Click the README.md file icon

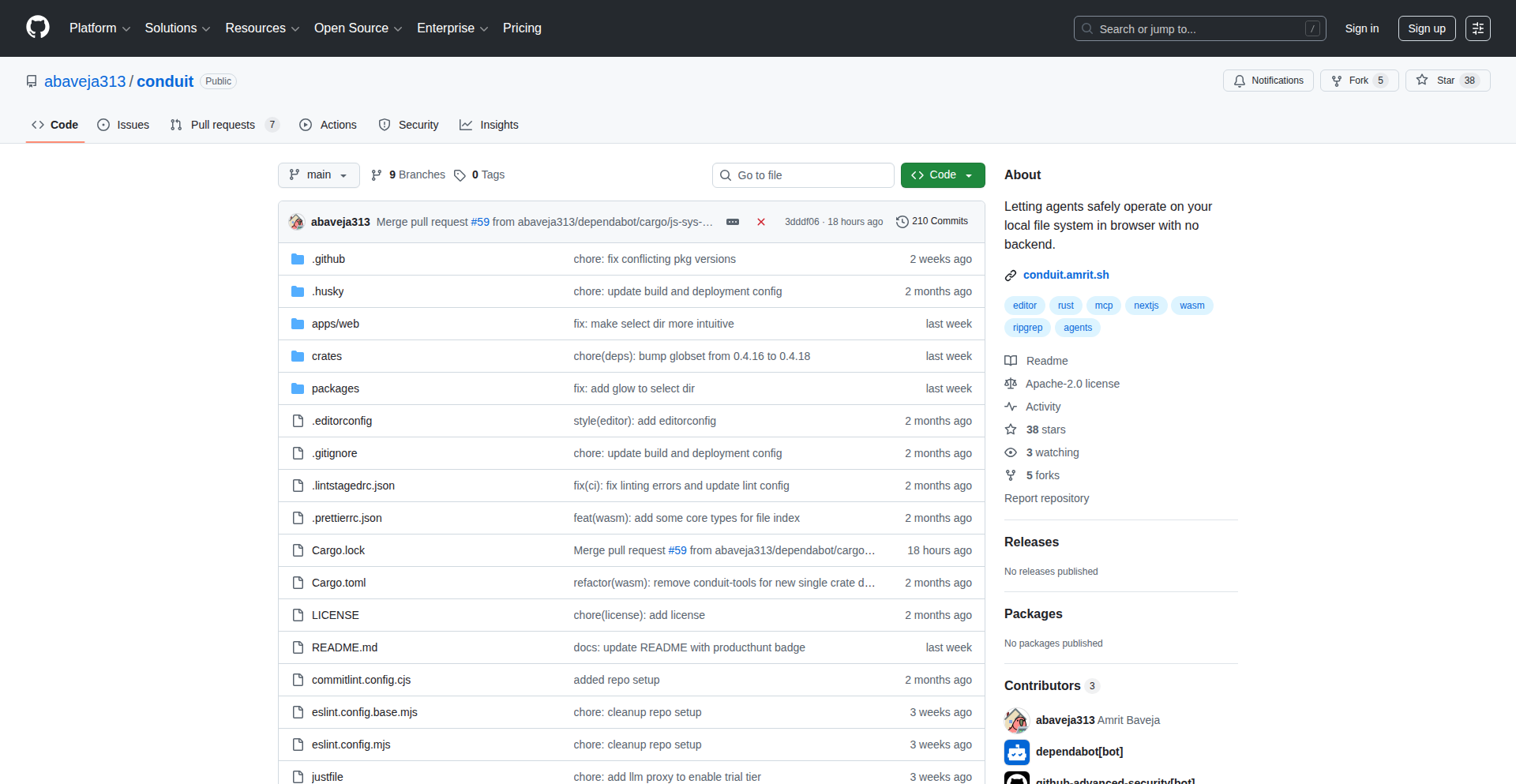(298, 647)
